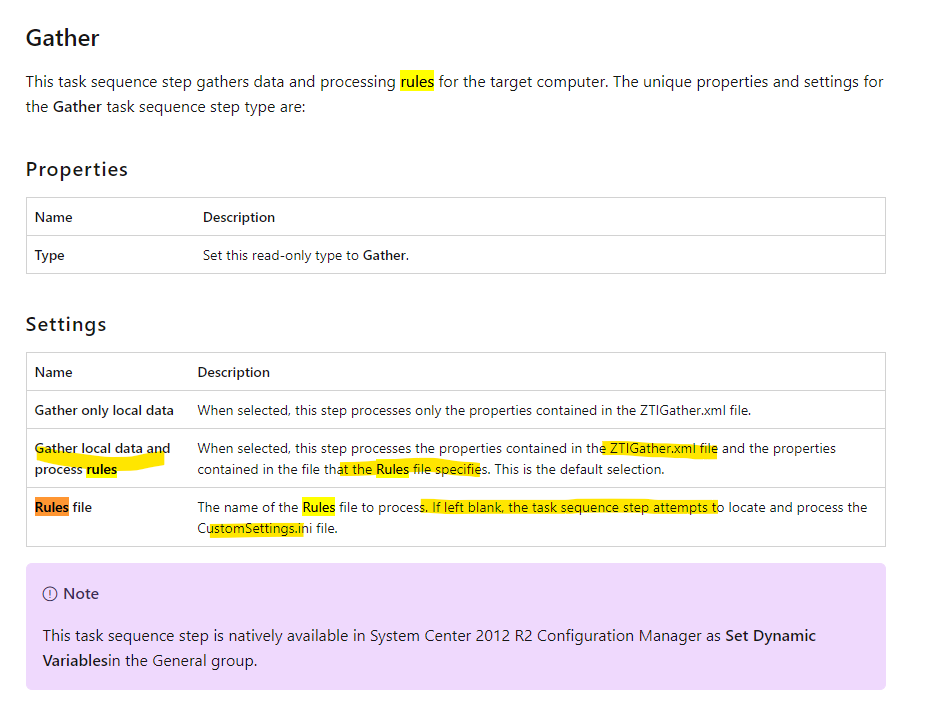The width and height of the screenshot is (932, 703).
Task: Select the Properties section heading
Action: point(77,169)
